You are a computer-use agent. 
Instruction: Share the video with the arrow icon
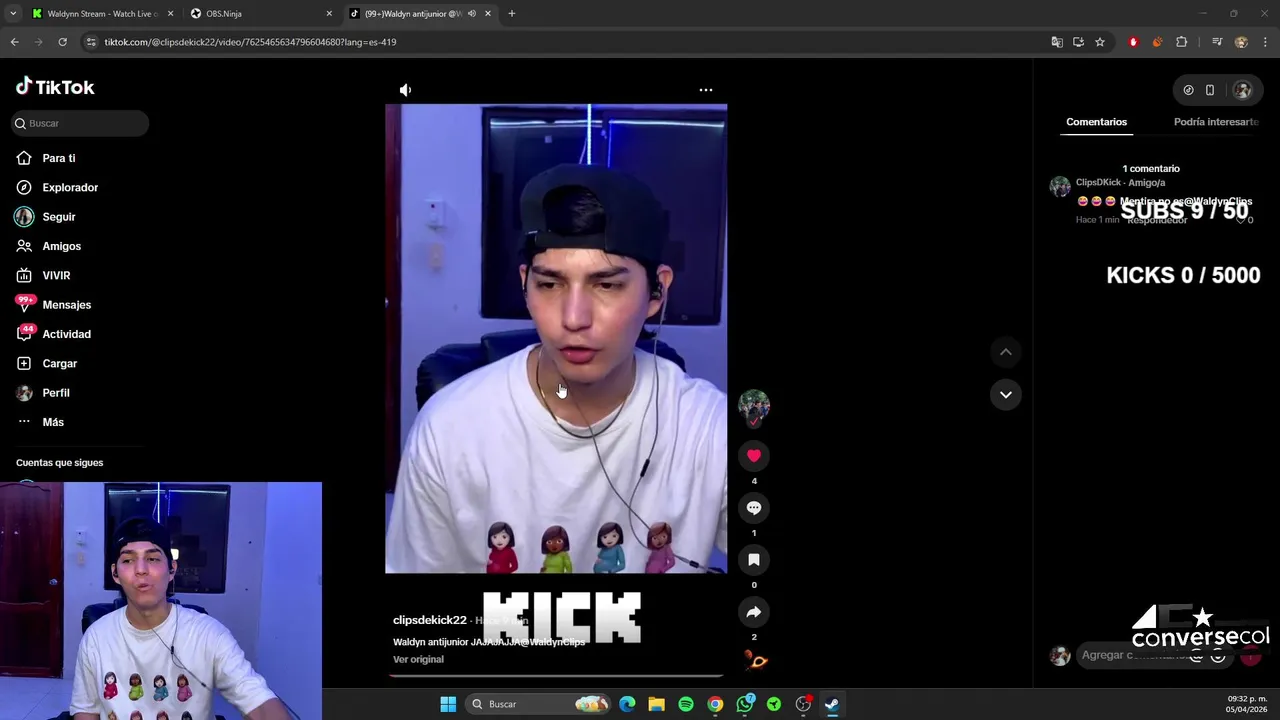754,612
